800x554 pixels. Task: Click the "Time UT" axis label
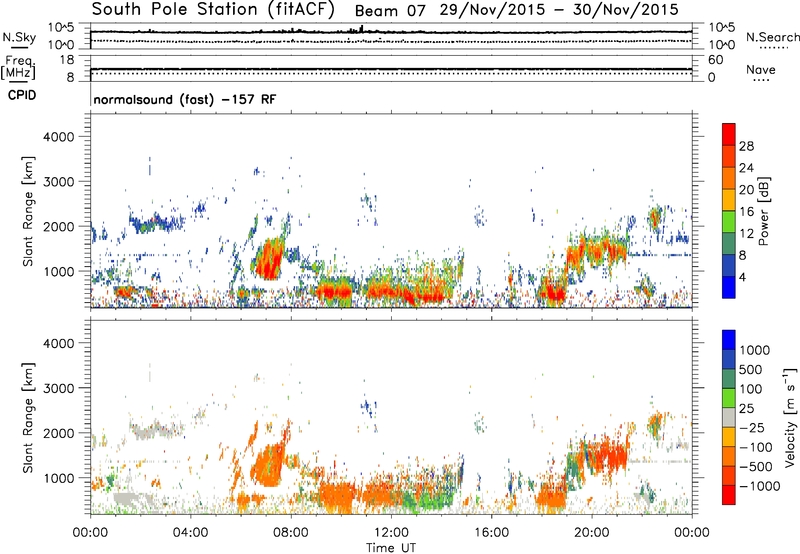click(391, 548)
